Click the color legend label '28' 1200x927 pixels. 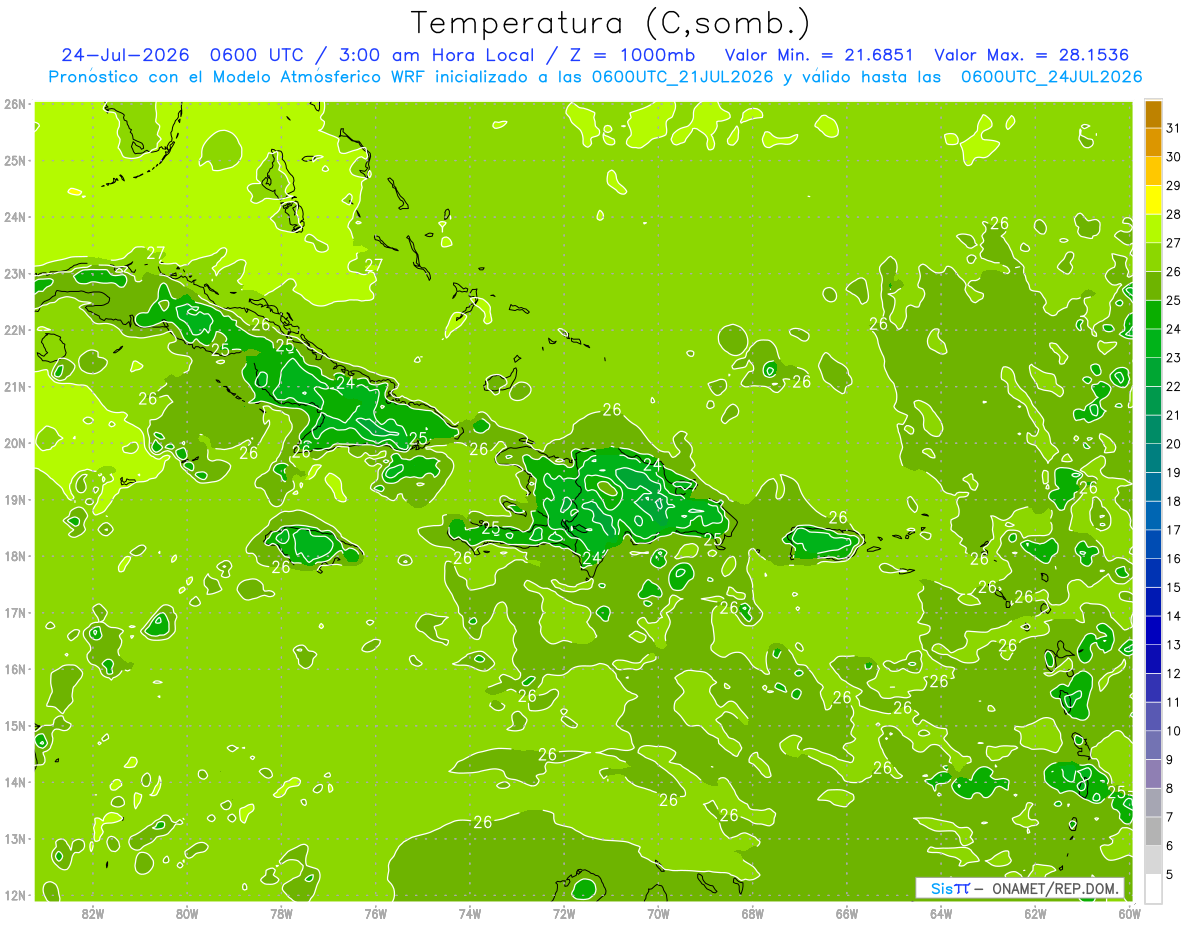(1174, 214)
